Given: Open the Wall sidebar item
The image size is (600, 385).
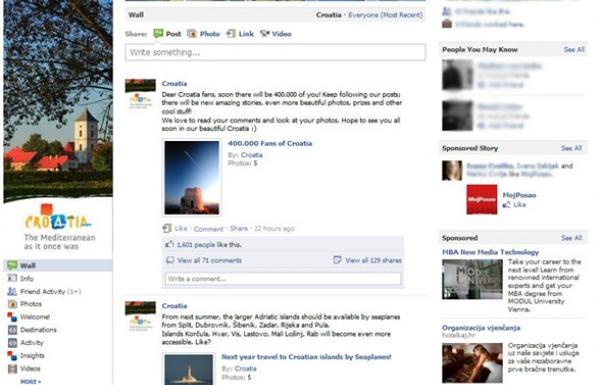Looking at the screenshot, I should [58, 265].
